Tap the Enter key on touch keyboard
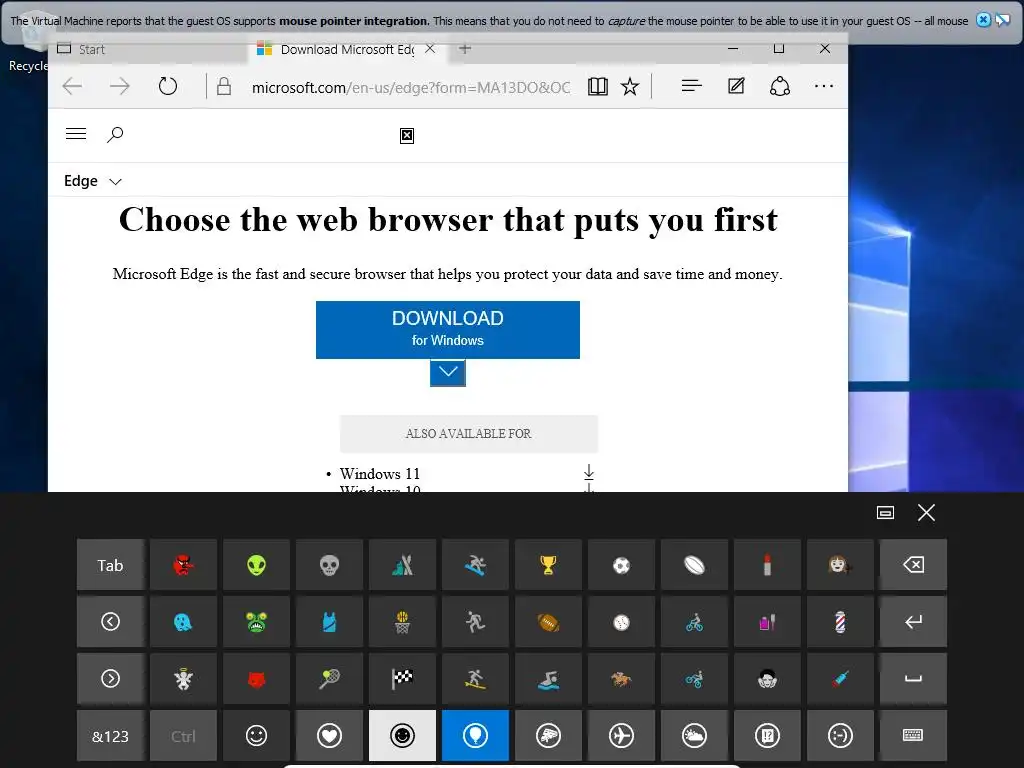Image resolution: width=1024 pixels, height=768 pixels. click(914, 622)
